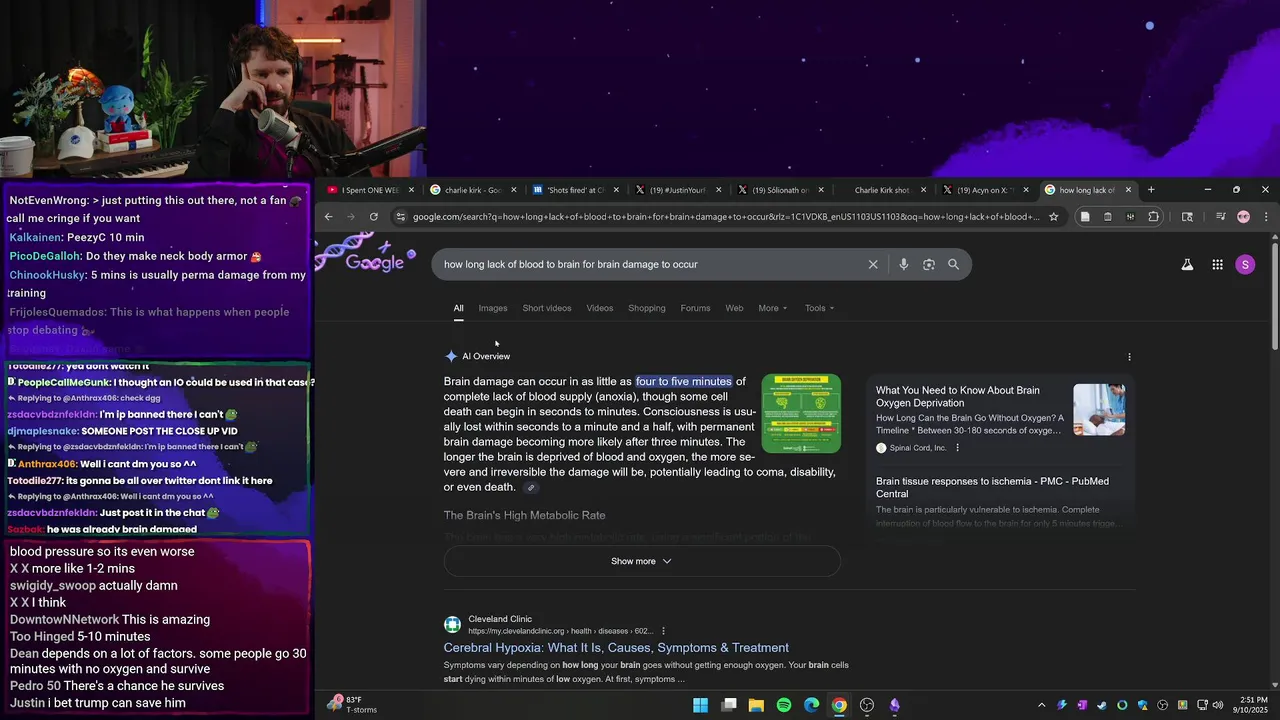Image resolution: width=1280 pixels, height=720 pixels.
Task: Close the 'charlie kirk' Google tab
Action: coord(514,190)
